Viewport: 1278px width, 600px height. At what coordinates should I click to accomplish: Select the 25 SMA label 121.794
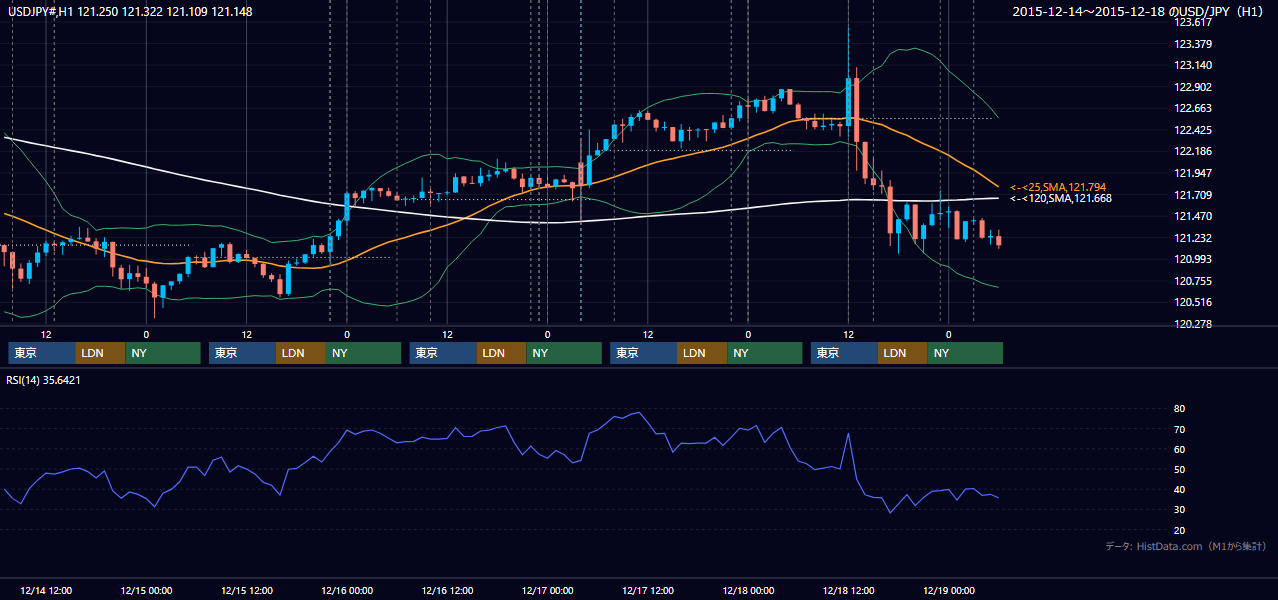[1057, 187]
